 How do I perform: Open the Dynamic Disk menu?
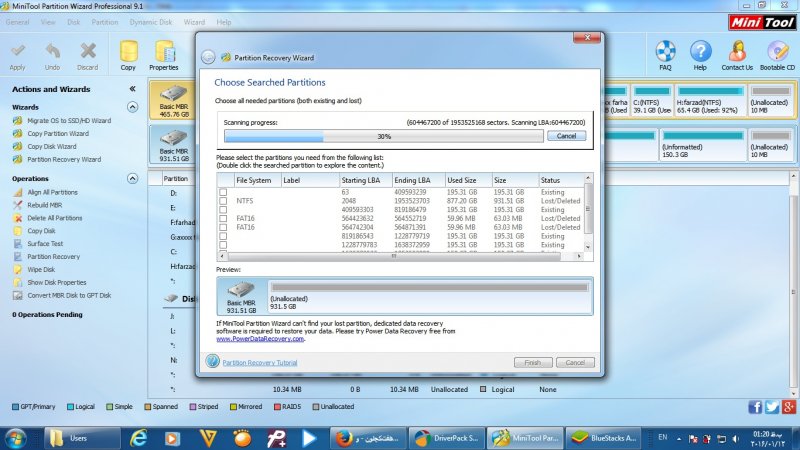coord(151,22)
